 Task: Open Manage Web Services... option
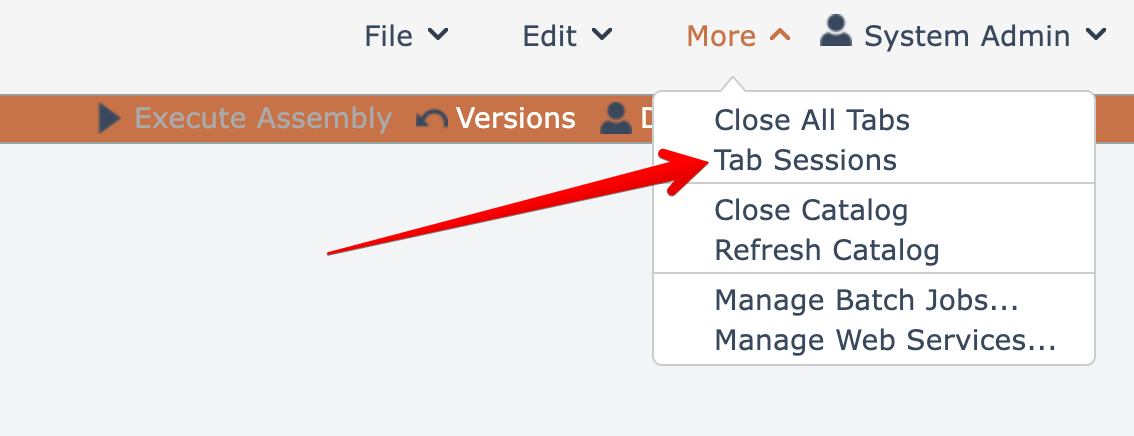pyautogui.click(x=885, y=340)
